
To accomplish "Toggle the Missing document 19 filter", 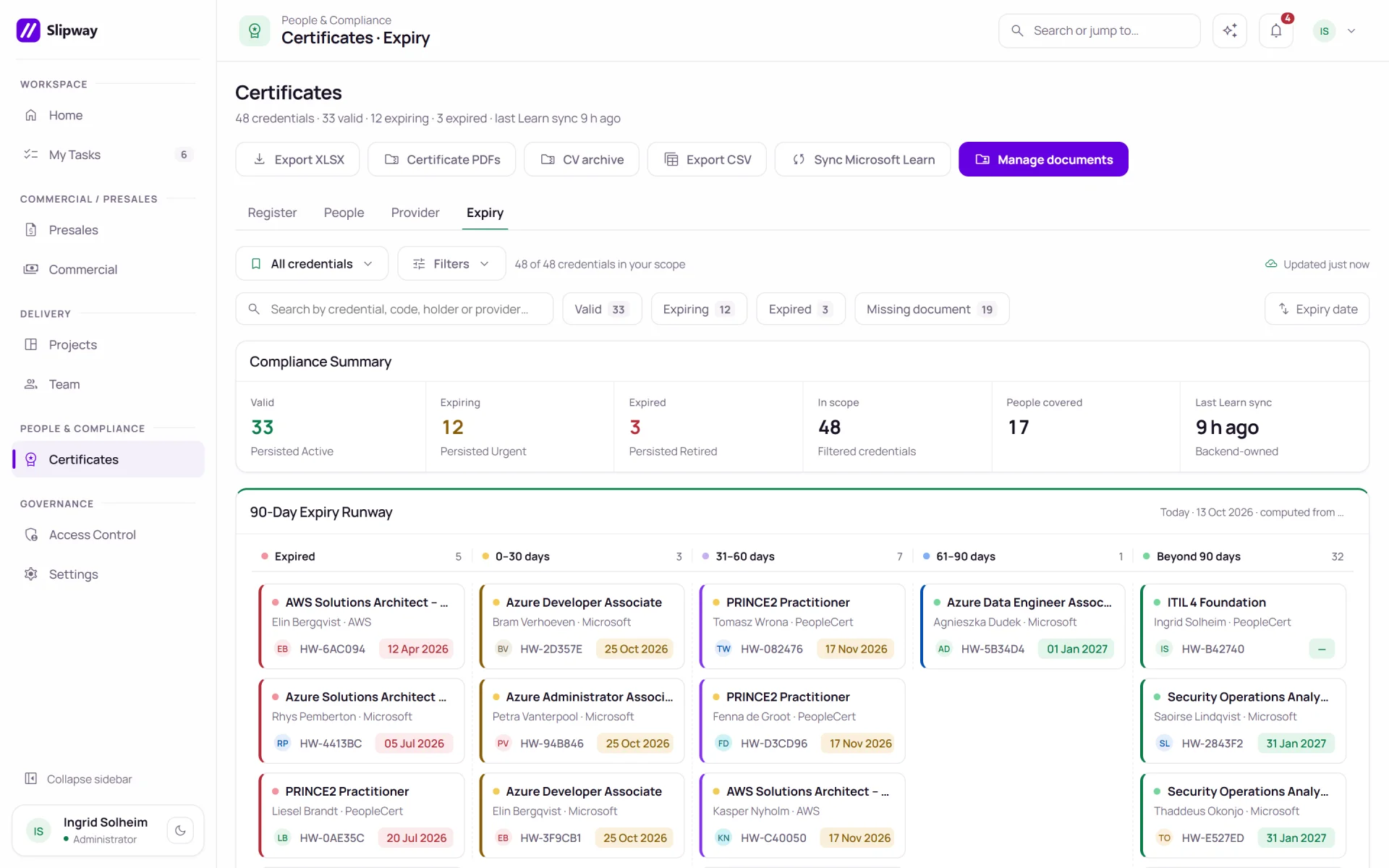I will point(932,309).
